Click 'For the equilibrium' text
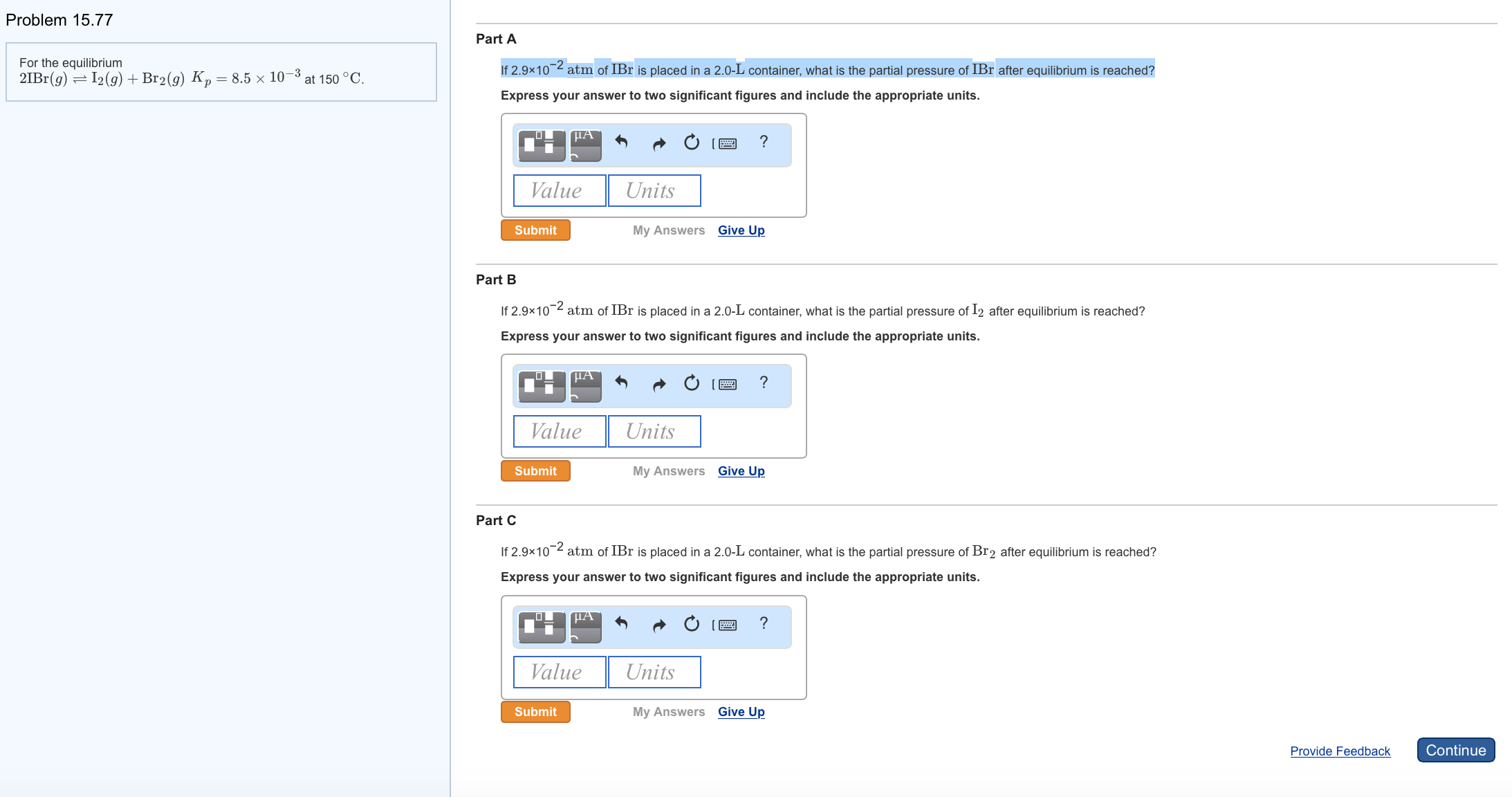 click(71, 63)
